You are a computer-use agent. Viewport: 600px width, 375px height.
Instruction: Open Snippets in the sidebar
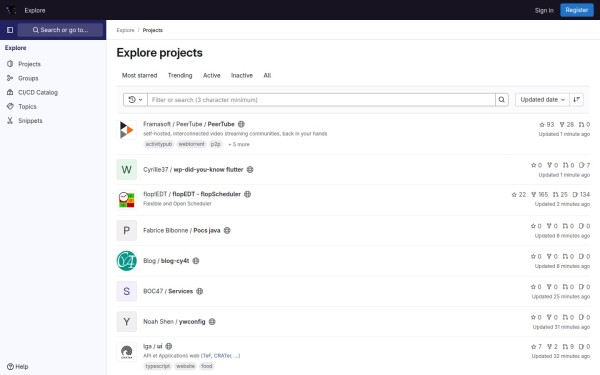coord(30,121)
